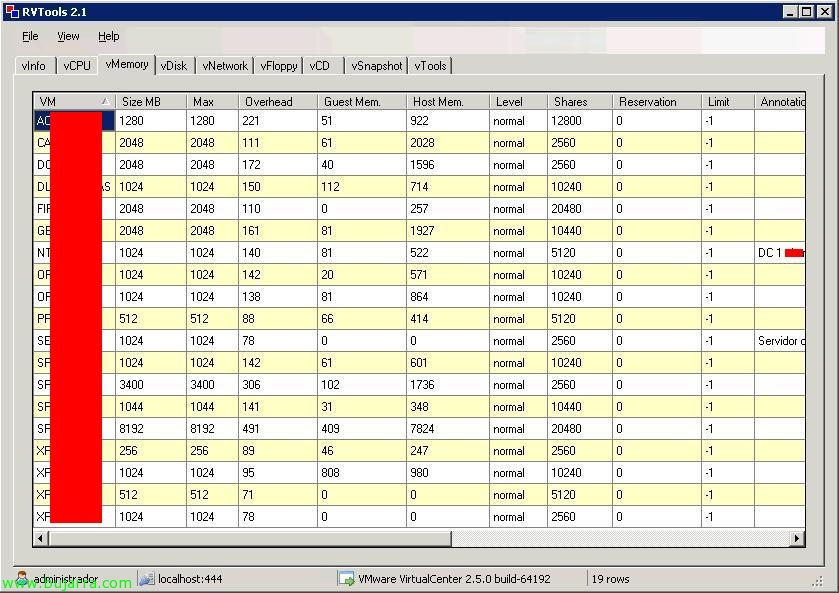The width and height of the screenshot is (839, 593).
Task: Select the Size MB cell showing 3400
Action: pos(151,385)
